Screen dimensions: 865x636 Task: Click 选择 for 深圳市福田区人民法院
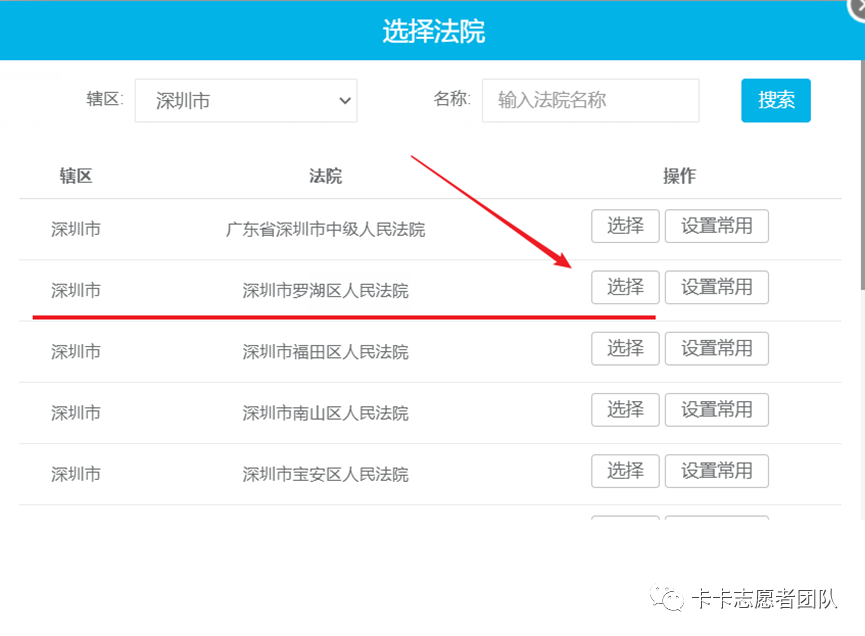[x=625, y=349]
